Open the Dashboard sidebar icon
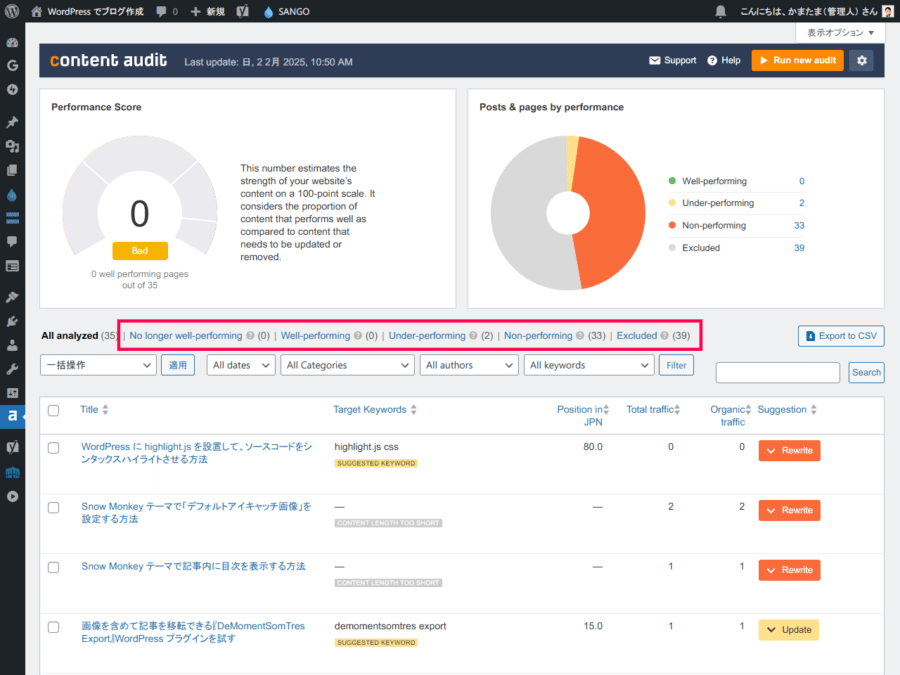 (x=12, y=42)
